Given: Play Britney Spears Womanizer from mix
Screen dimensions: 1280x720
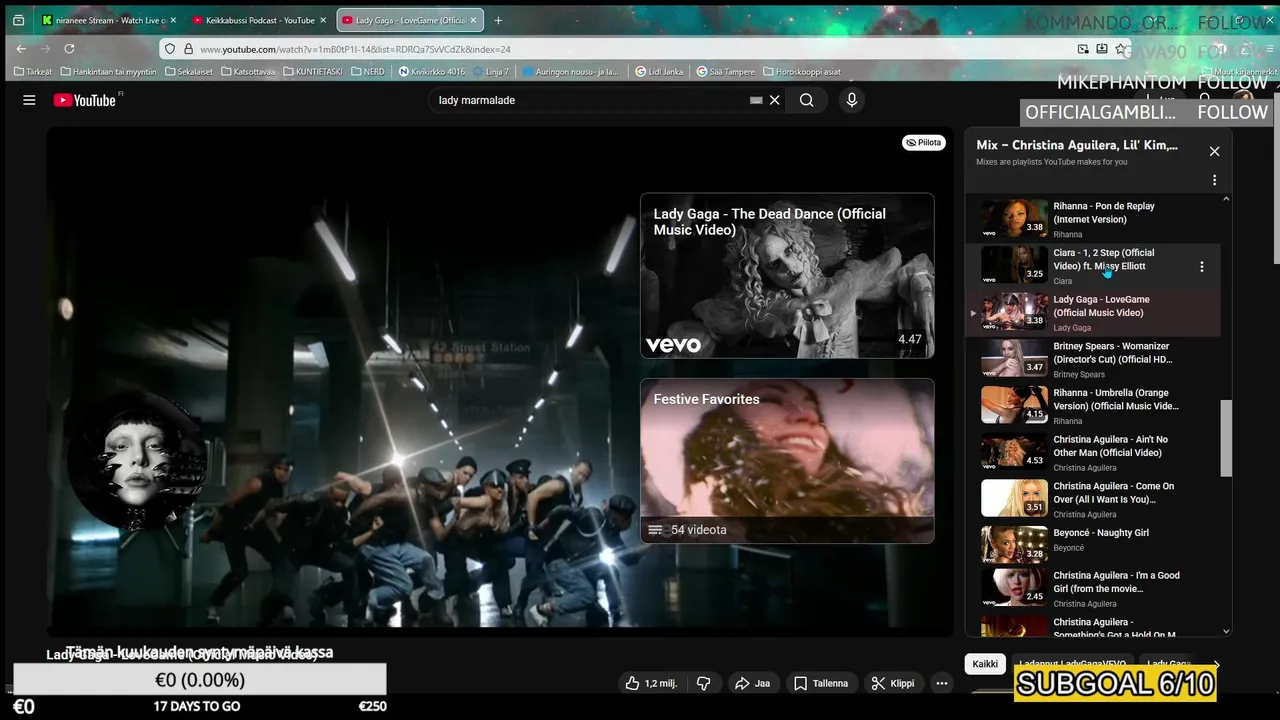Looking at the screenshot, I should pos(1092,360).
